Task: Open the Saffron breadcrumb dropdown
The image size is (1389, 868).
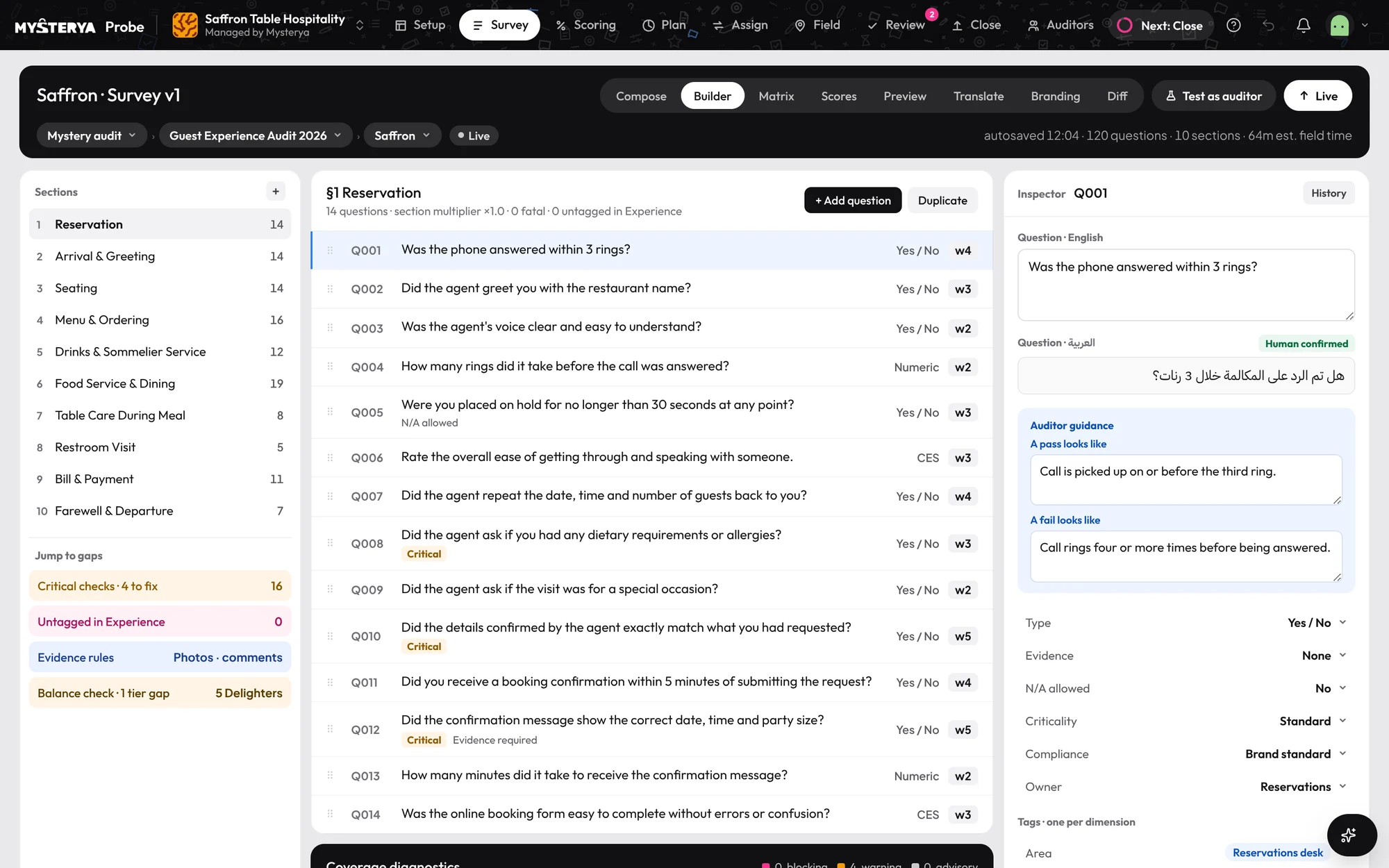Action: pyautogui.click(x=402, y=135)
